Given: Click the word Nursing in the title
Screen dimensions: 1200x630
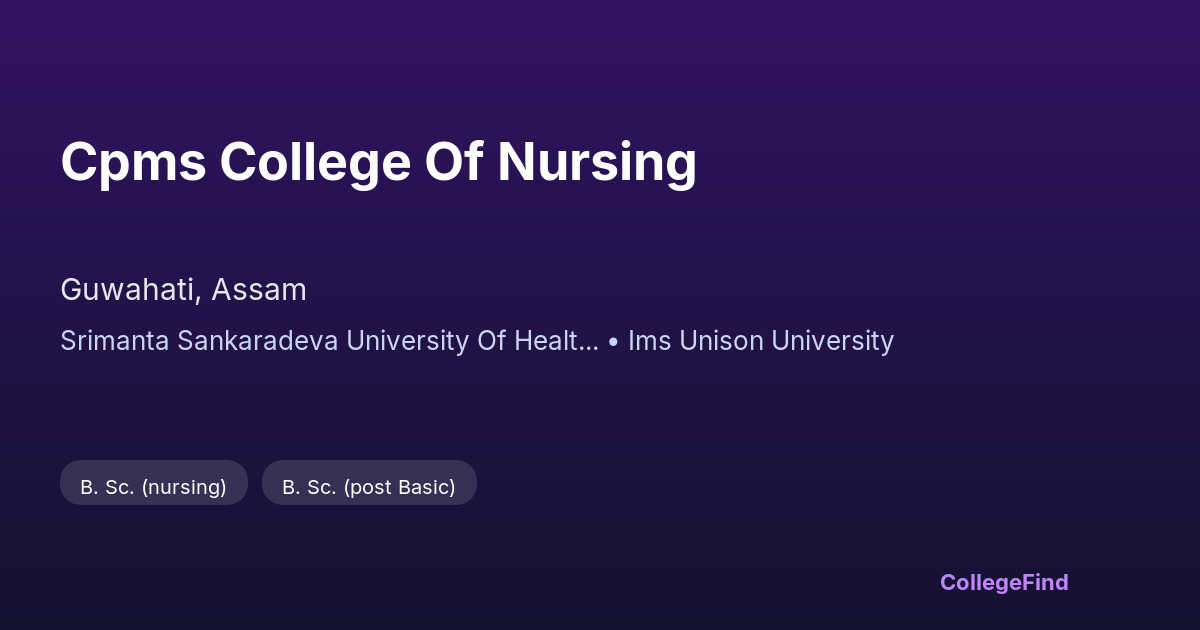Looking at the screenshot, I should (596, 162).
